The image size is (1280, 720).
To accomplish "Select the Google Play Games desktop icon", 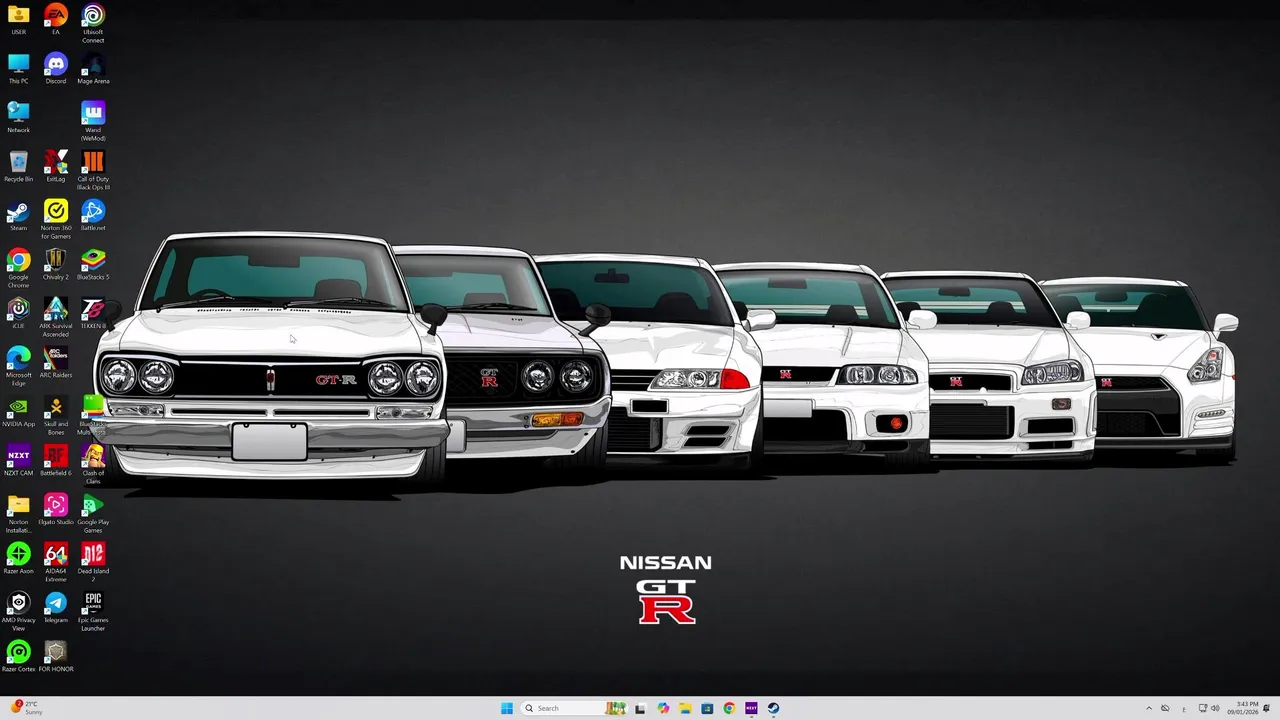I will point(93,514).
